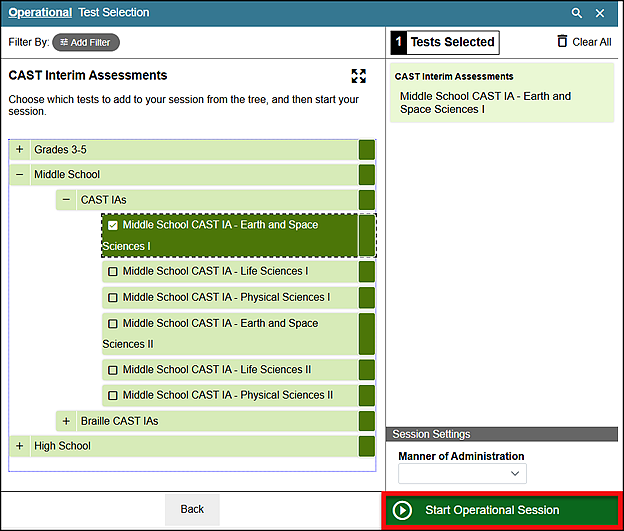Screen dimensions: 624x531
Task: Click the Clear All trash icon
Action: pos(562,41)
